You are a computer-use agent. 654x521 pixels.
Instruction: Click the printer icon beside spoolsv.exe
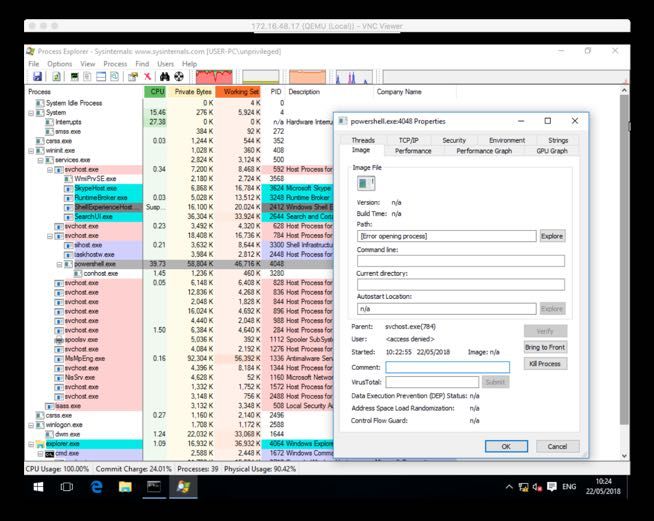[59, 340]
